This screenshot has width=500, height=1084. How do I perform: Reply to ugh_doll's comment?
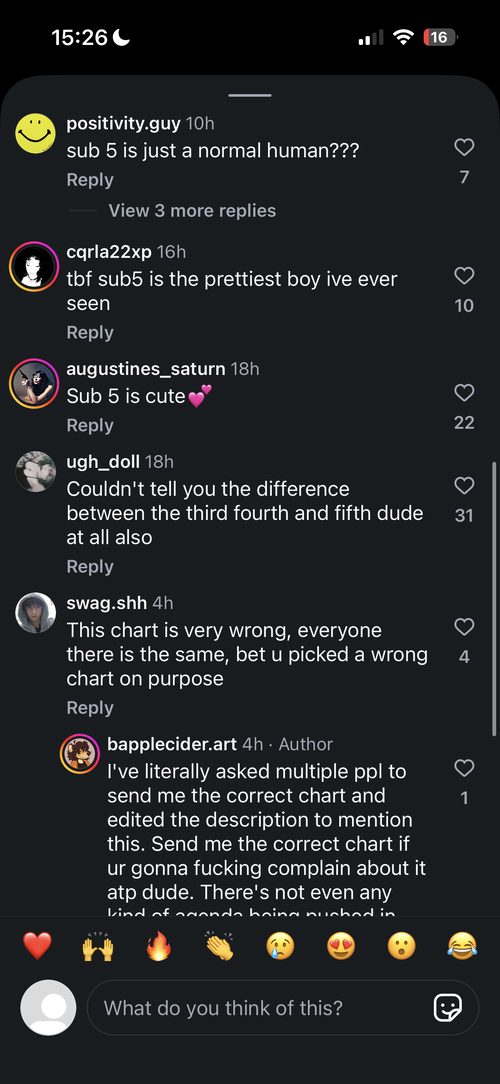89,566
